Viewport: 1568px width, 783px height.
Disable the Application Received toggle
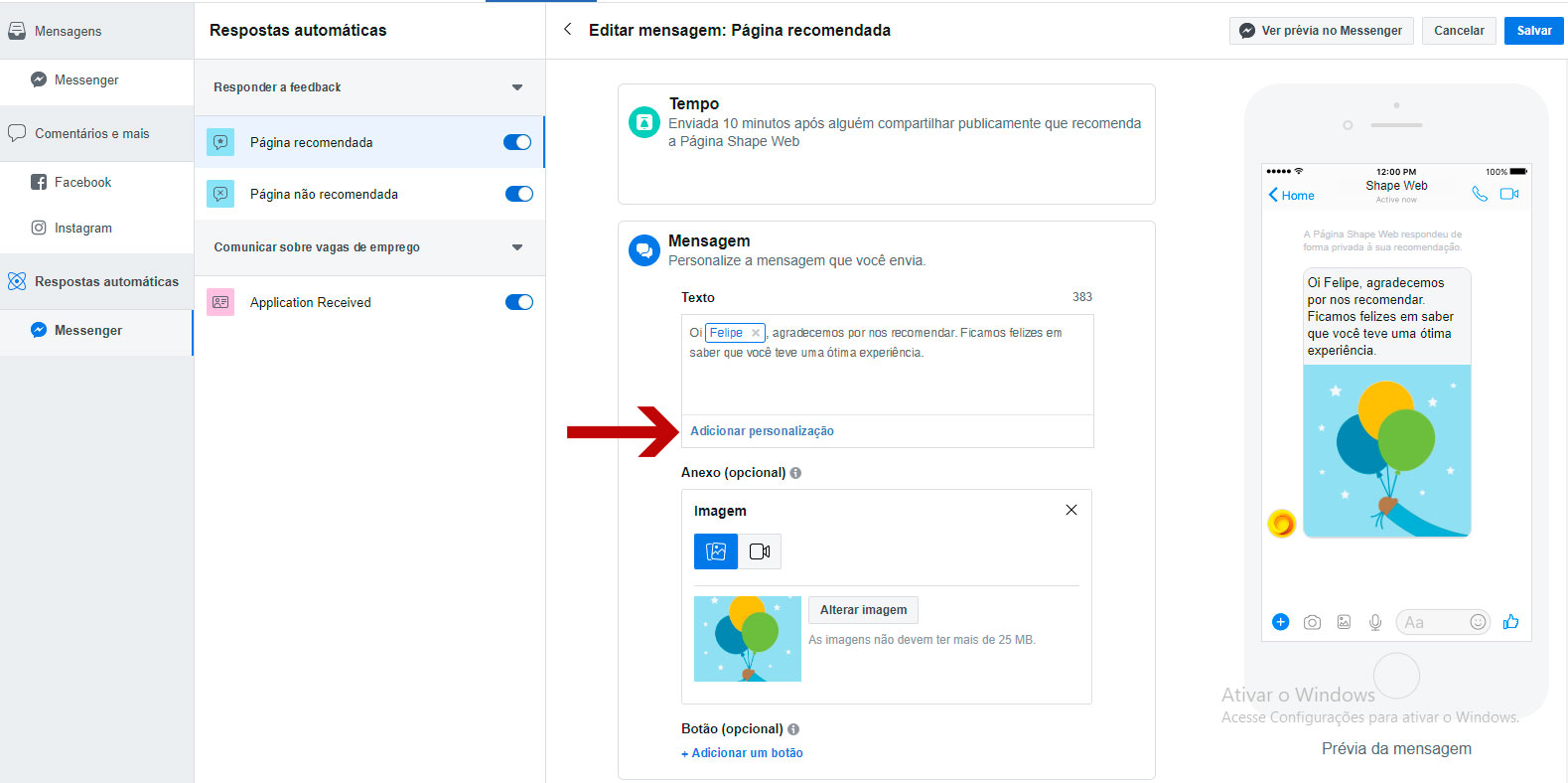point(518,302)
